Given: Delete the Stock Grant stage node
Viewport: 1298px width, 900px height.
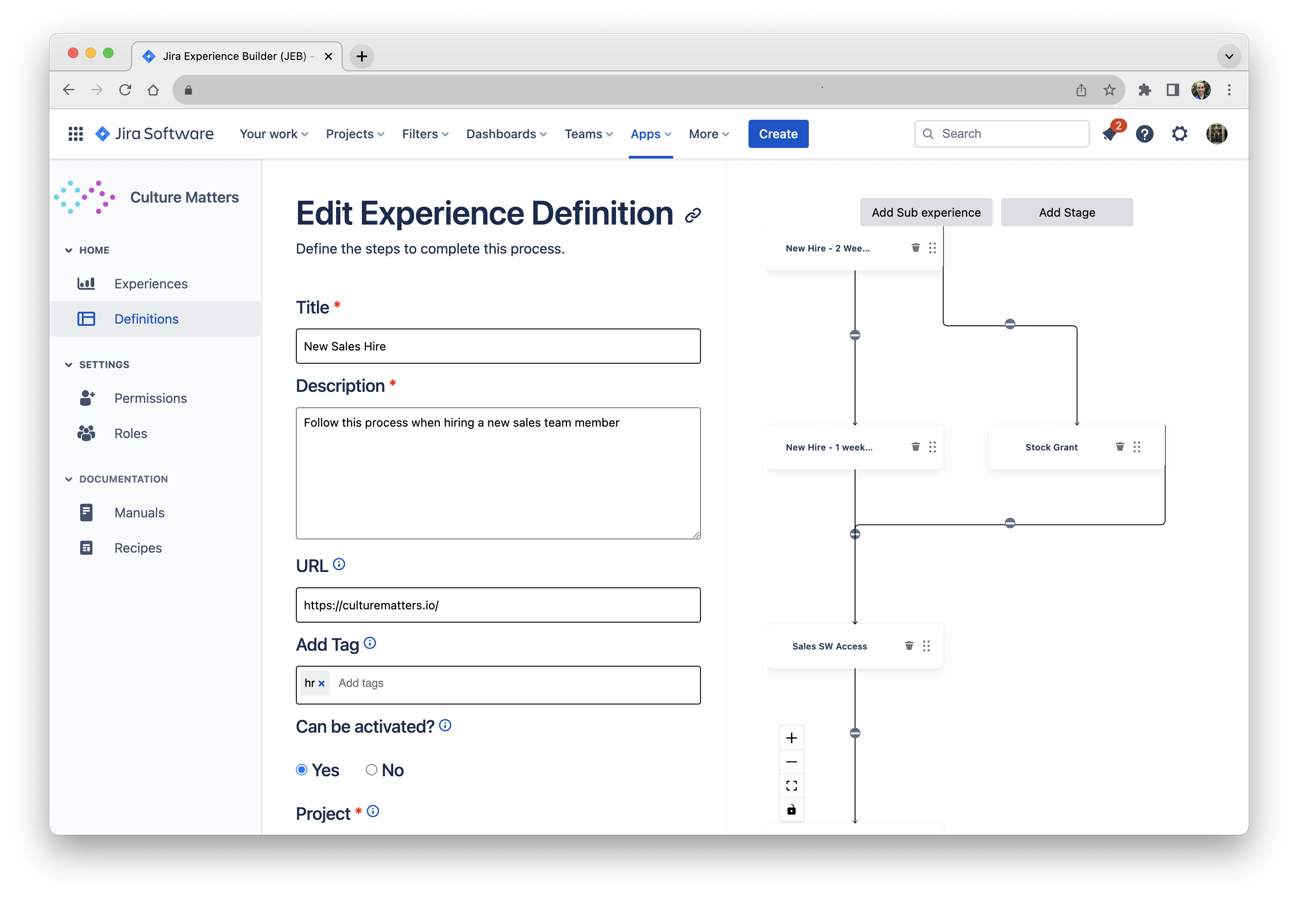Looking at the screenshot, I should [1120, 447].
